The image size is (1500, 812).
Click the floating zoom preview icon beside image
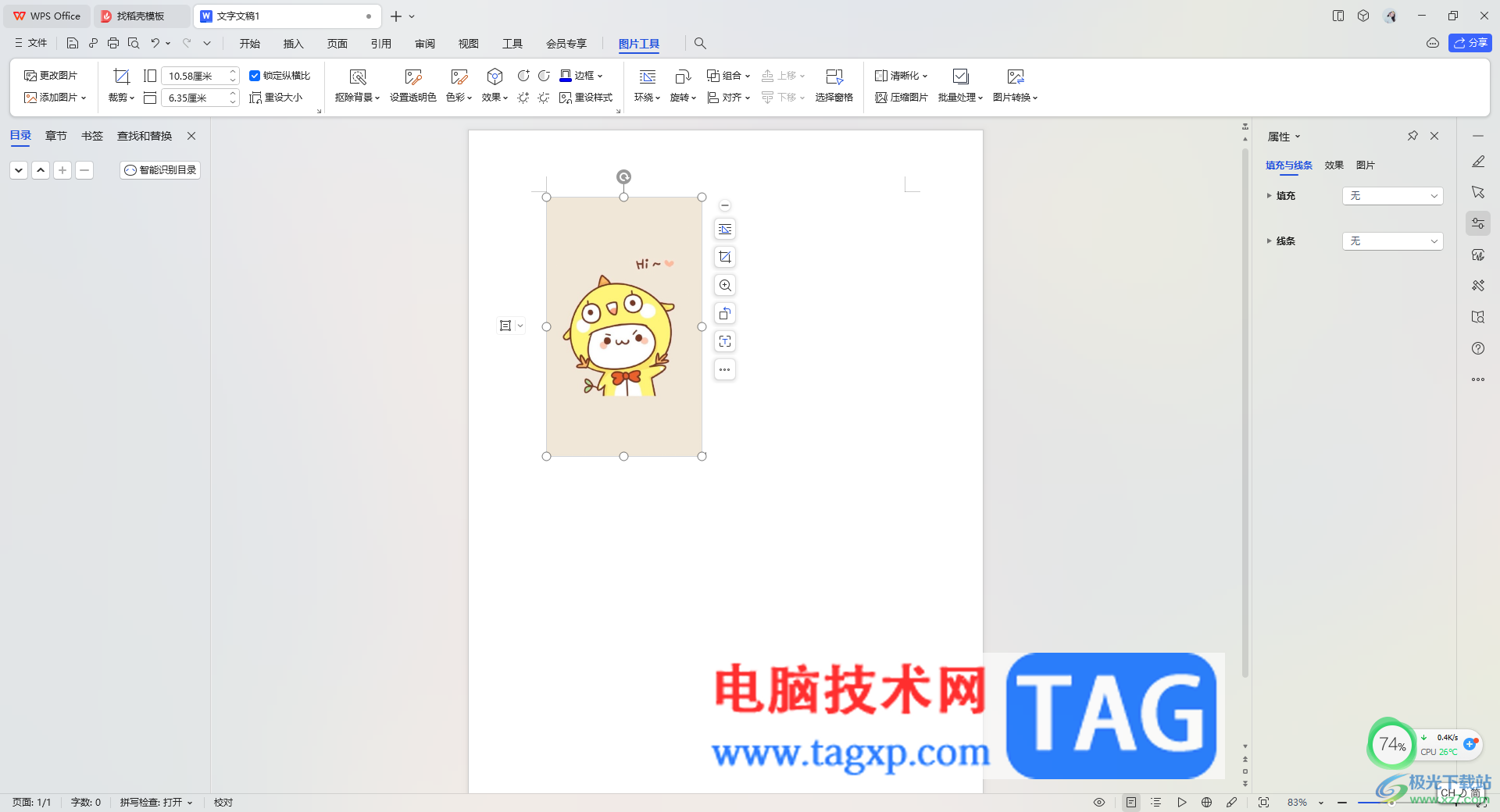pyautogui.click(x=725, y=285)
